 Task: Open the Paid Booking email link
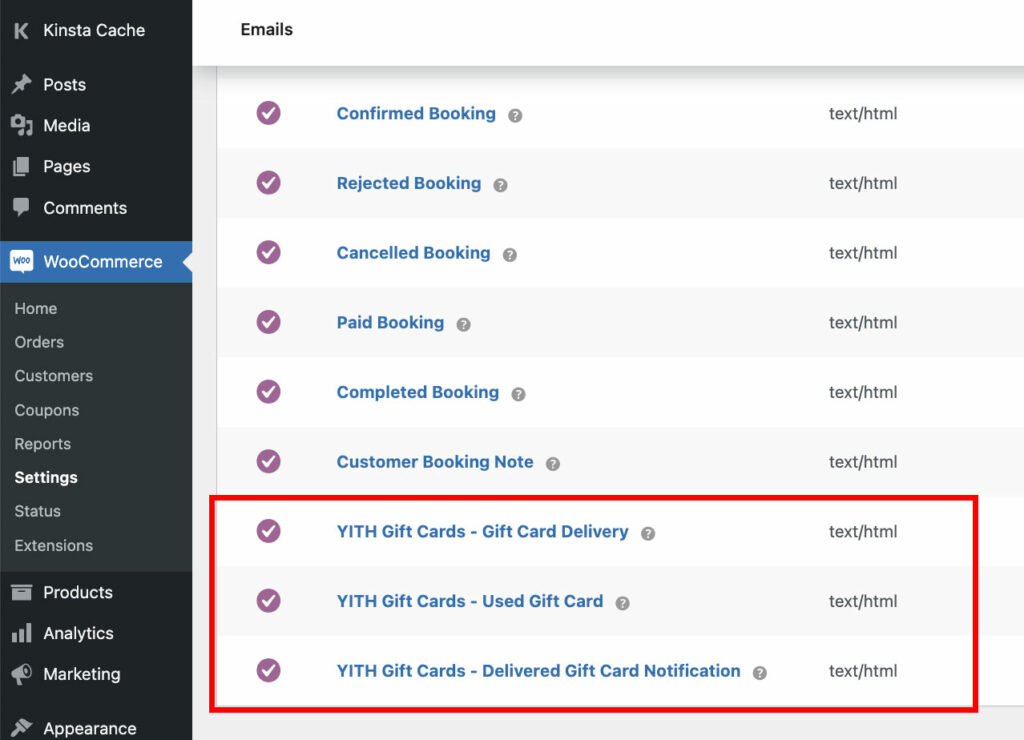click(x=391, y=323)
